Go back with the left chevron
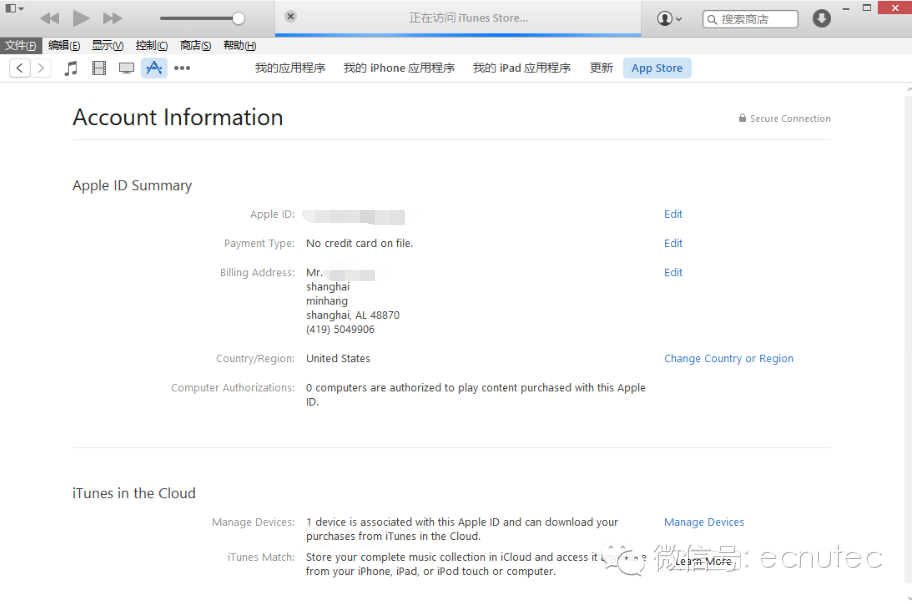The width and height of the screenshot is (912, 604). click(x=20, y=68)
